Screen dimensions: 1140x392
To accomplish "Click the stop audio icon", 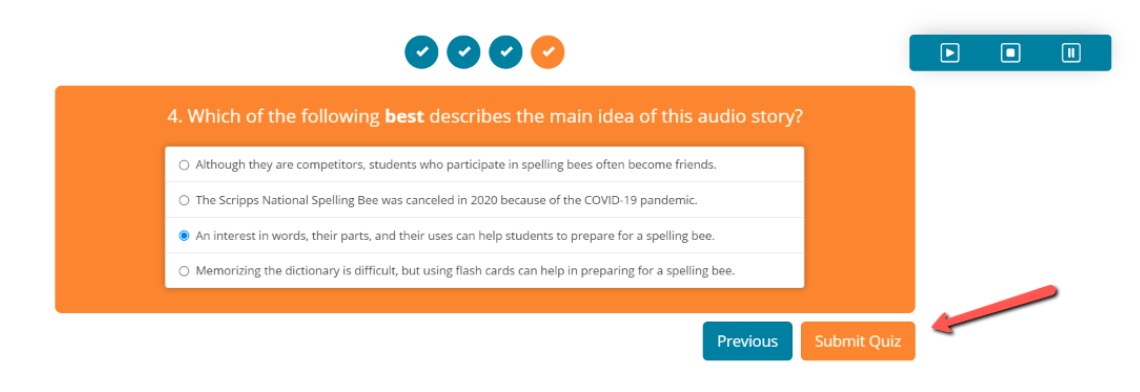I will [x=1011, y=53].
